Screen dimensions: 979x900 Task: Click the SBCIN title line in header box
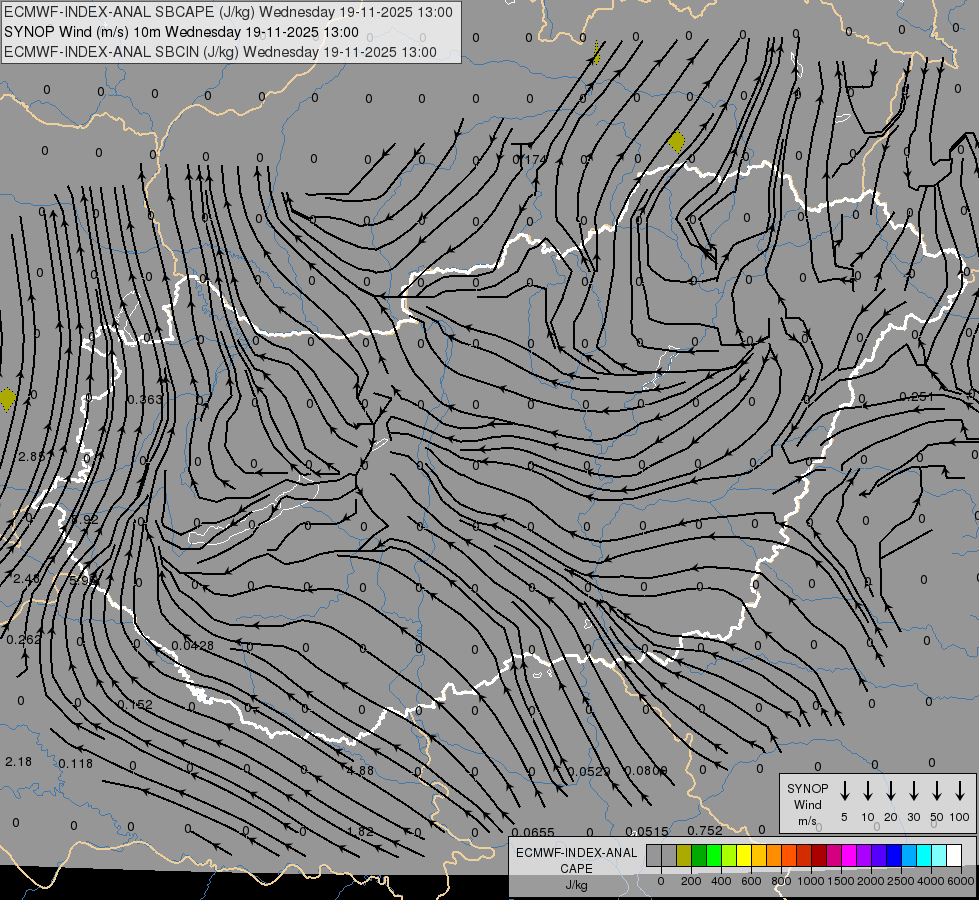[220, 52]
